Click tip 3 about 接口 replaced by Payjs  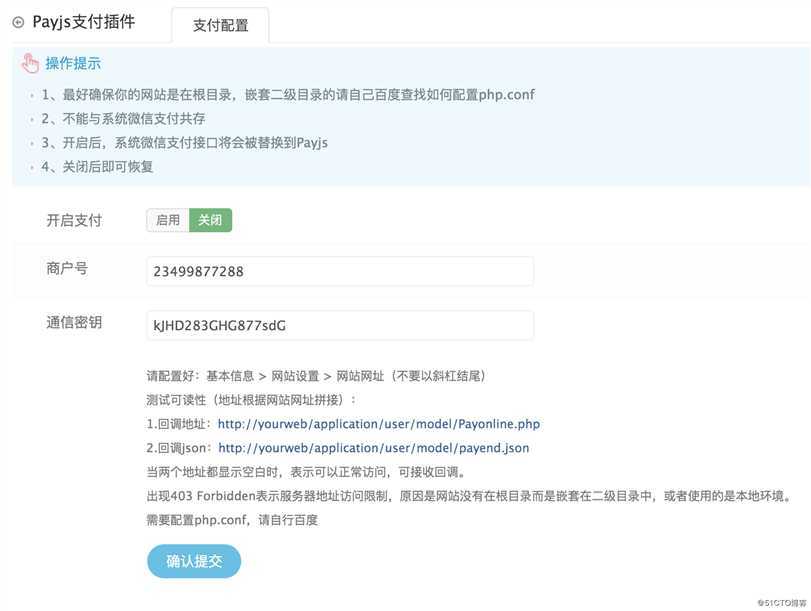[185, 142]
